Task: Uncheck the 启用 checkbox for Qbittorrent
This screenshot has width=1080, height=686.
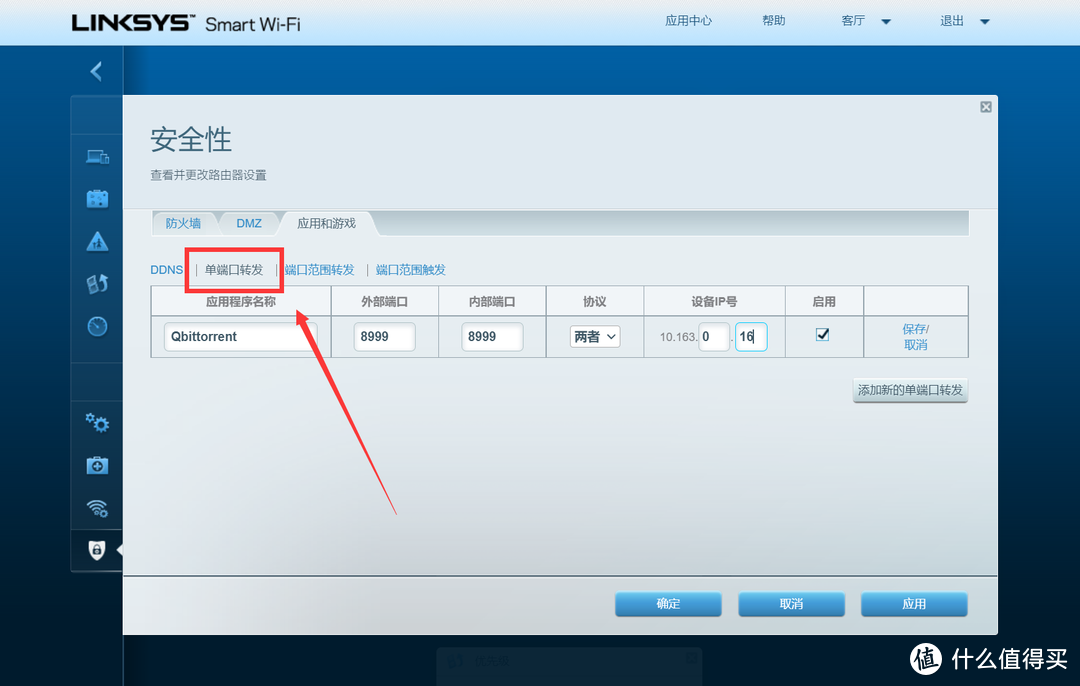Action: tap(822, 335)
